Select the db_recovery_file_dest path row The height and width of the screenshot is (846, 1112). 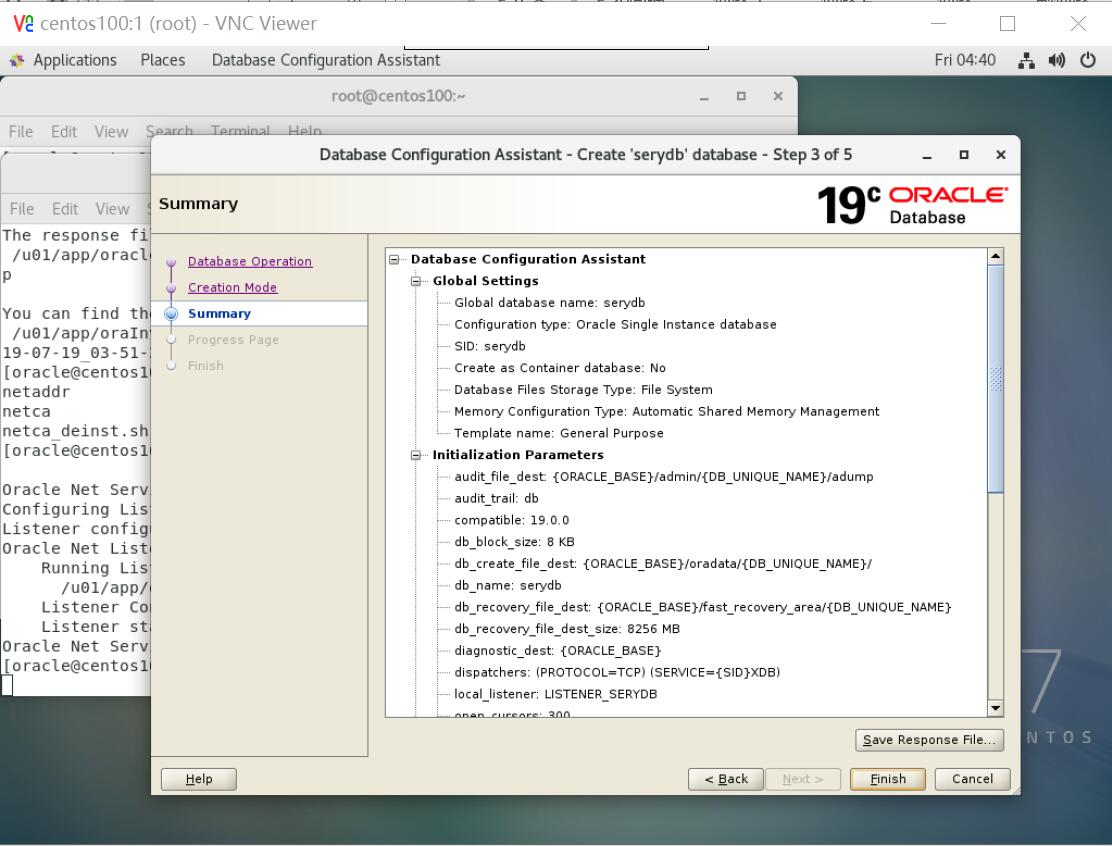[703, 608]
